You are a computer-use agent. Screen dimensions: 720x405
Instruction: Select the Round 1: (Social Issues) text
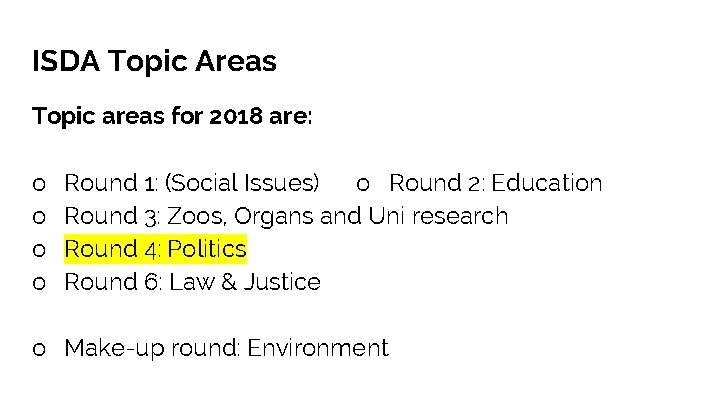tap(191, 183)
